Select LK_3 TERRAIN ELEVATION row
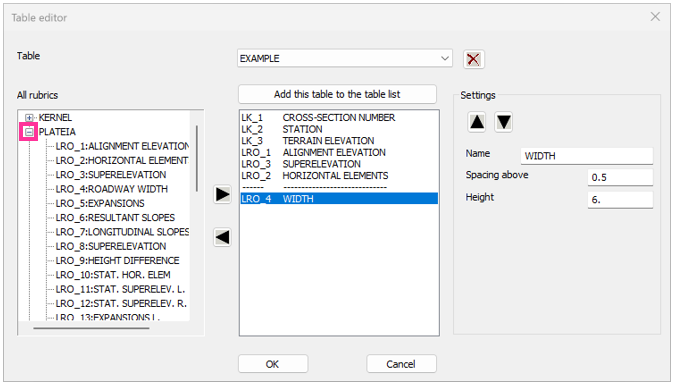675x386 pixels. 339,141
